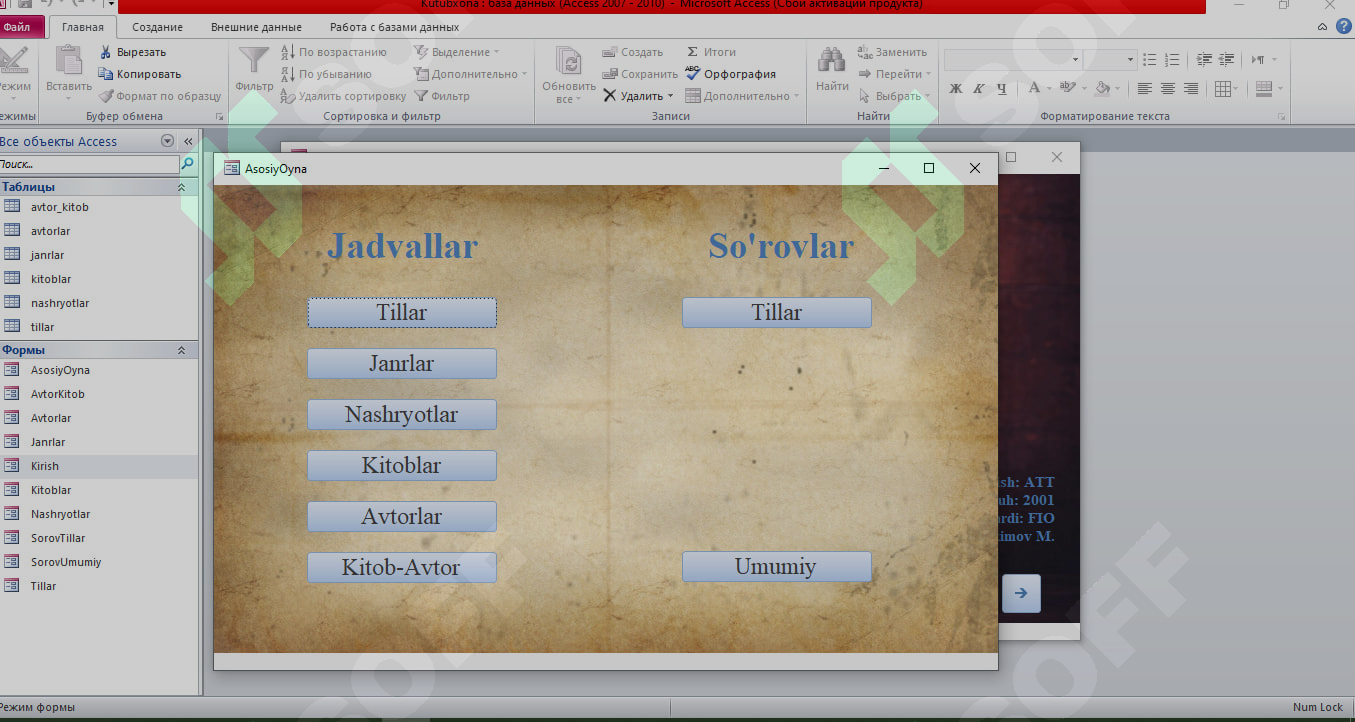
Task: Click the Найти binoculars icon
Action: coord(832,60)
